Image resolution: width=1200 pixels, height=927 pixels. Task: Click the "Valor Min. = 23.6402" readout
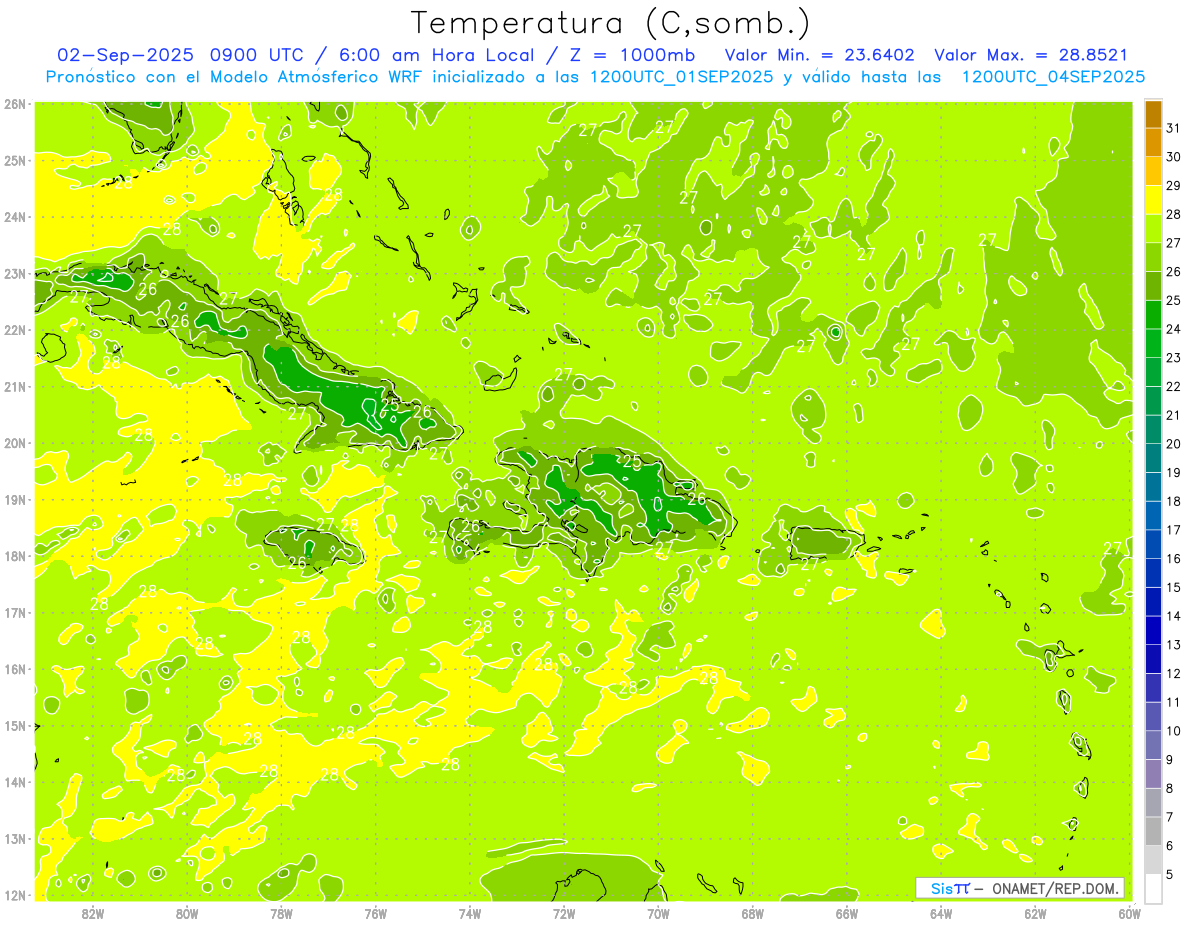821,55
